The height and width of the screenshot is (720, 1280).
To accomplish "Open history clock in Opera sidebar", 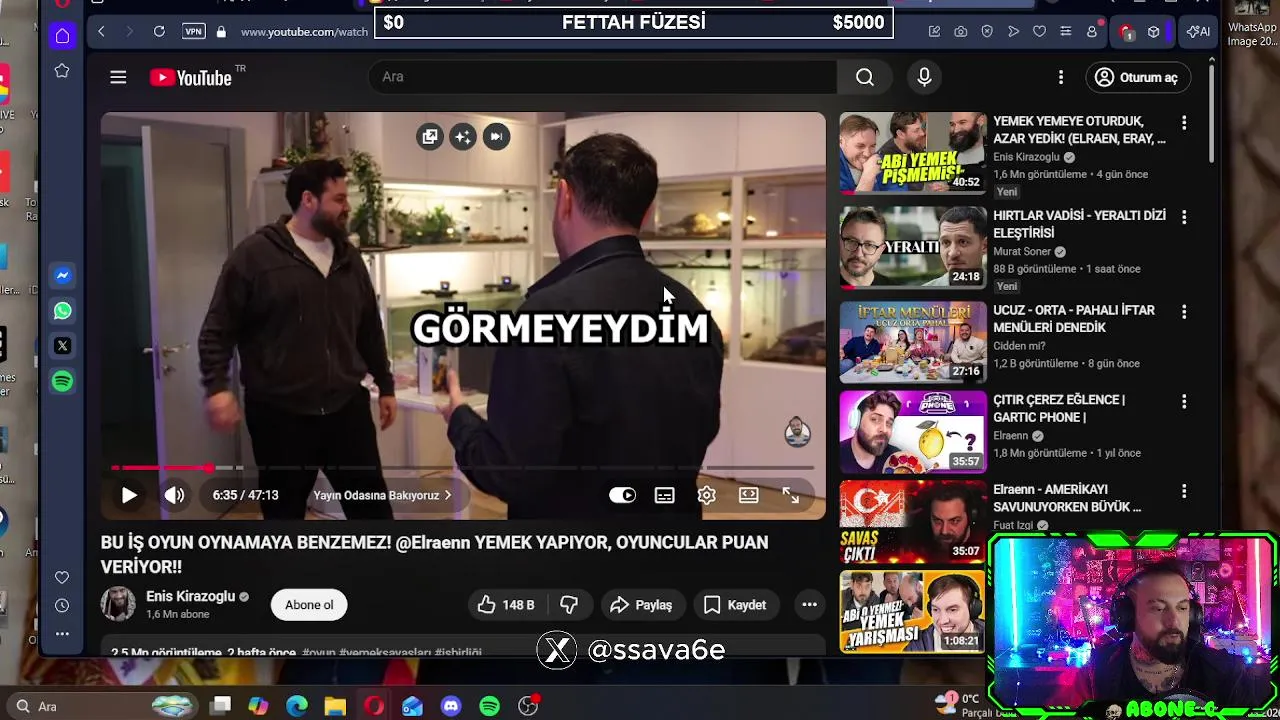I will (62, 605).
